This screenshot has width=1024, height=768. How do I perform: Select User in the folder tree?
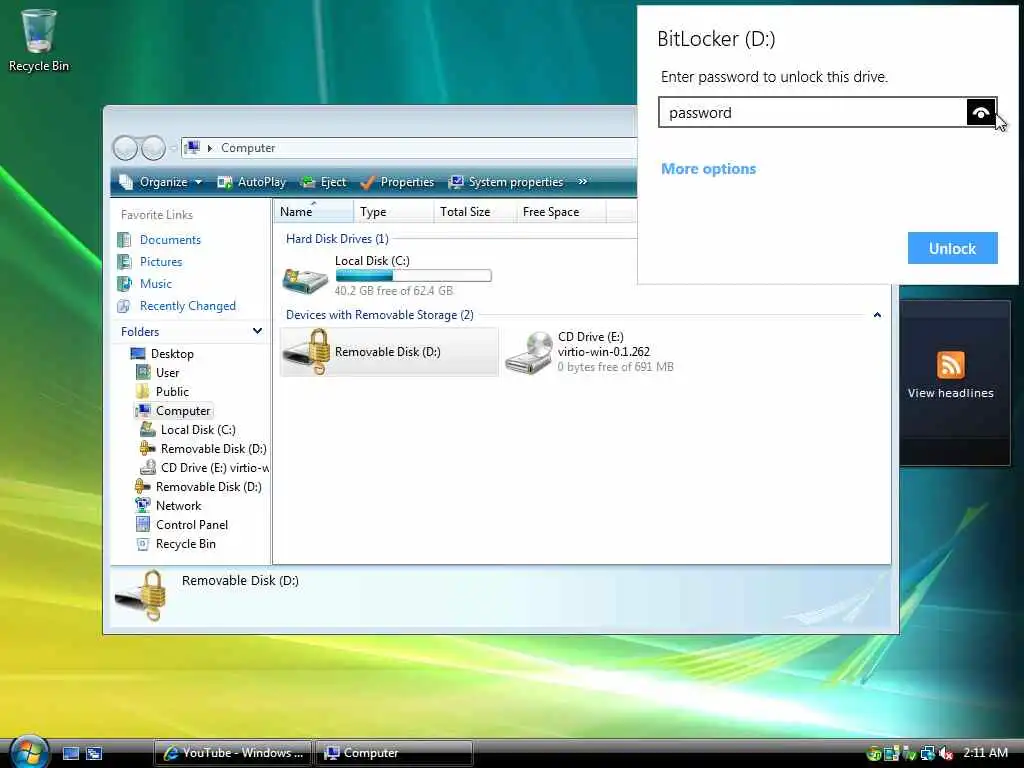point(167,373)
